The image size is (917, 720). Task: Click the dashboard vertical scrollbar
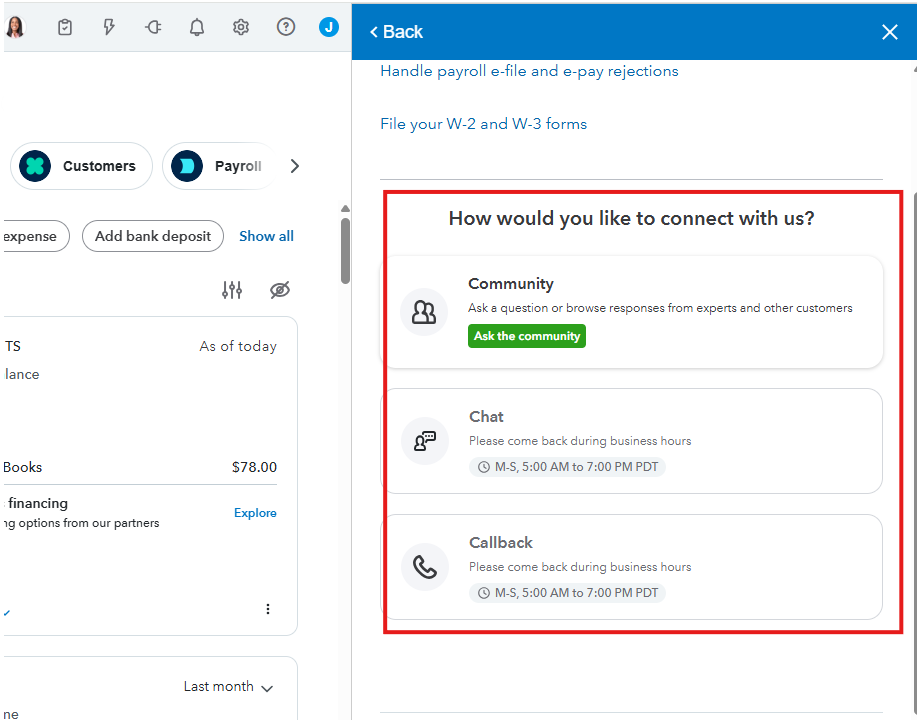coord(346,250)
